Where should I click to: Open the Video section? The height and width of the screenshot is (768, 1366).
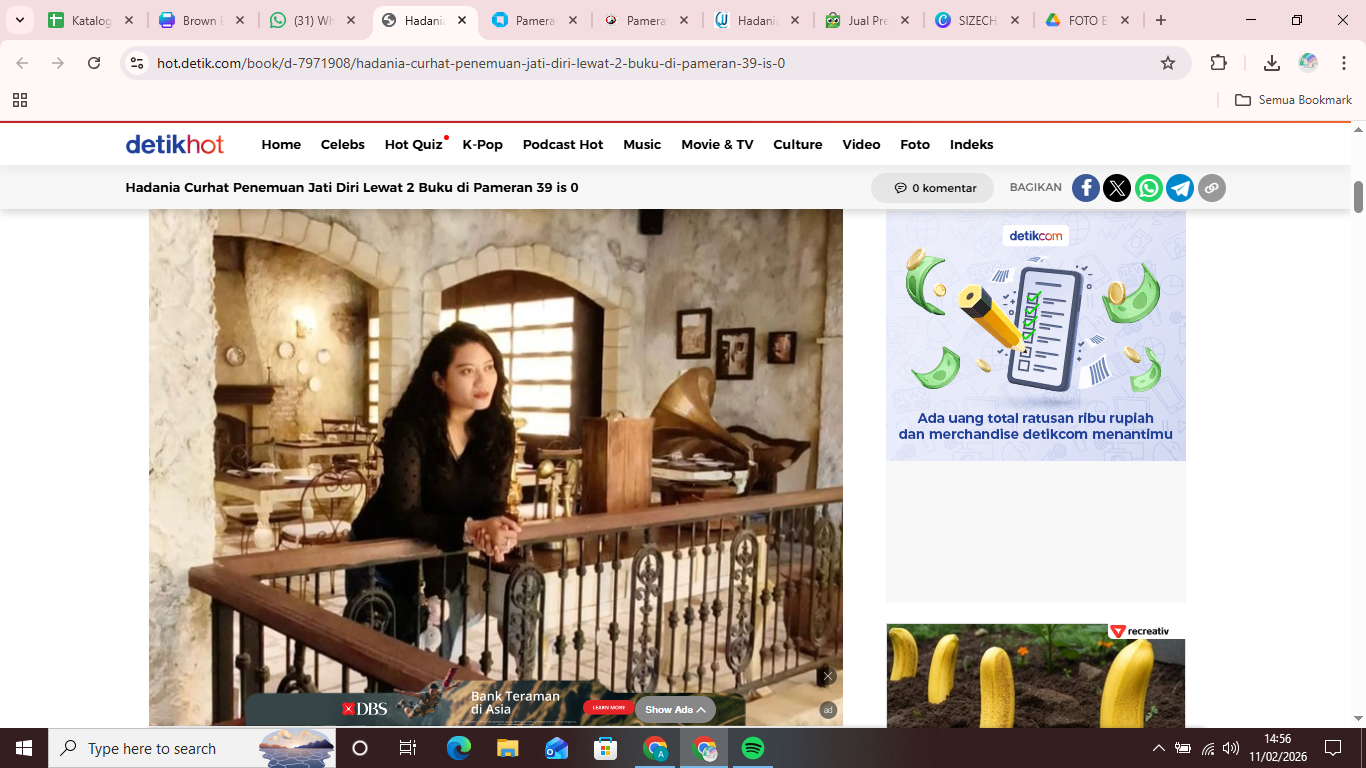pos(861,145)
